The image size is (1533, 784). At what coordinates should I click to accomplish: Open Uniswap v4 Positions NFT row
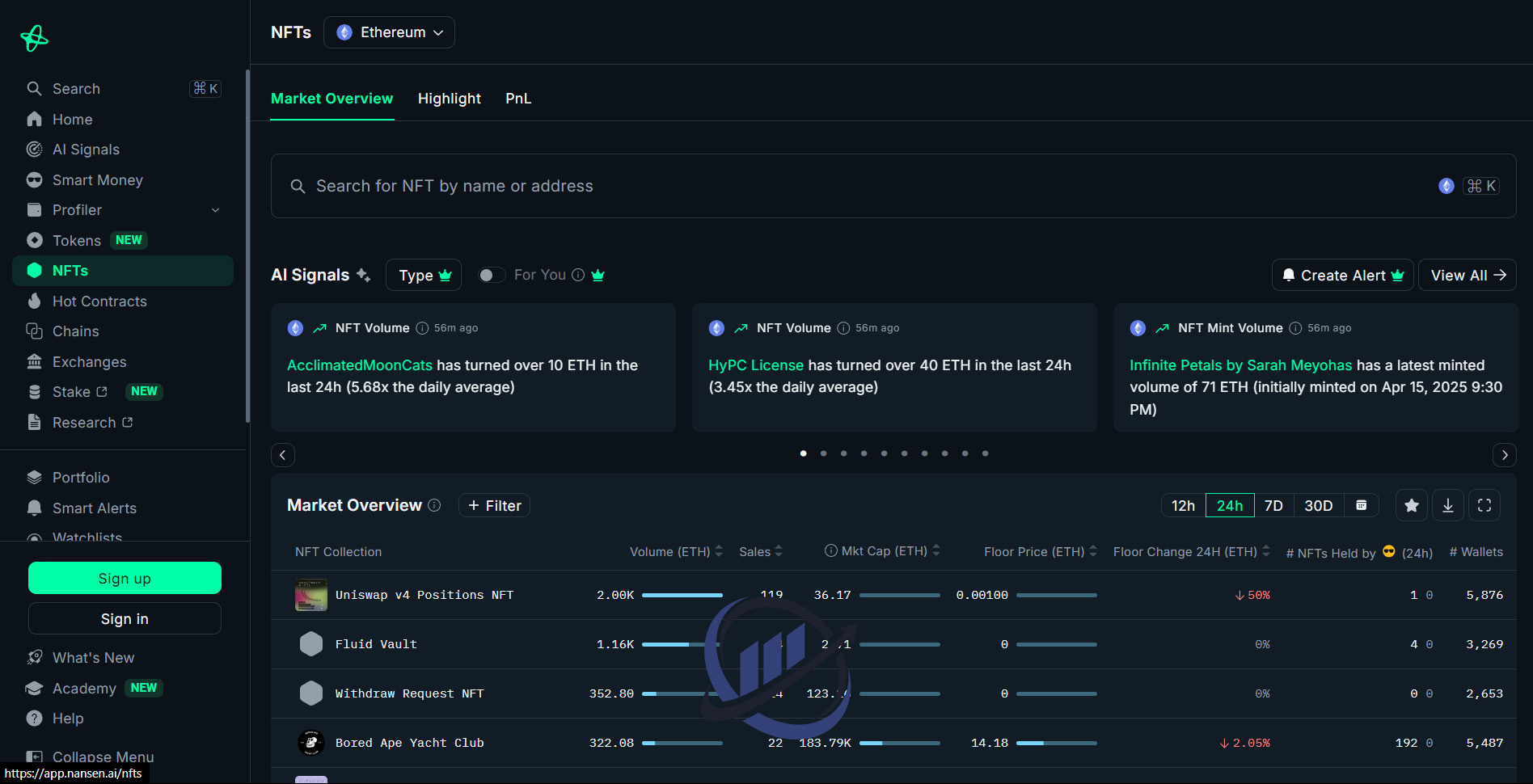click(x=893, y=595)
